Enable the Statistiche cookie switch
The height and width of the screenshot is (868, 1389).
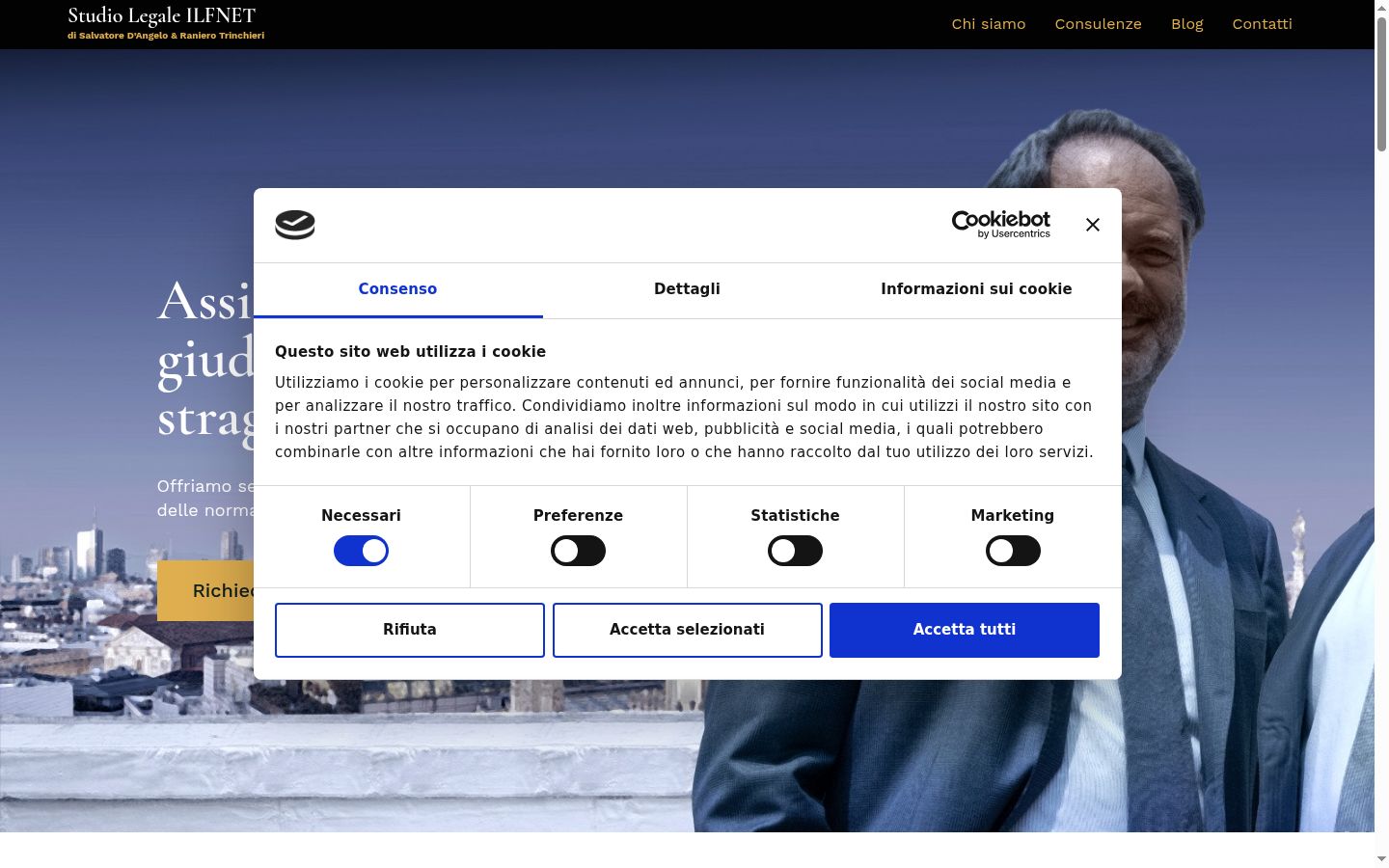click(795, 551)
